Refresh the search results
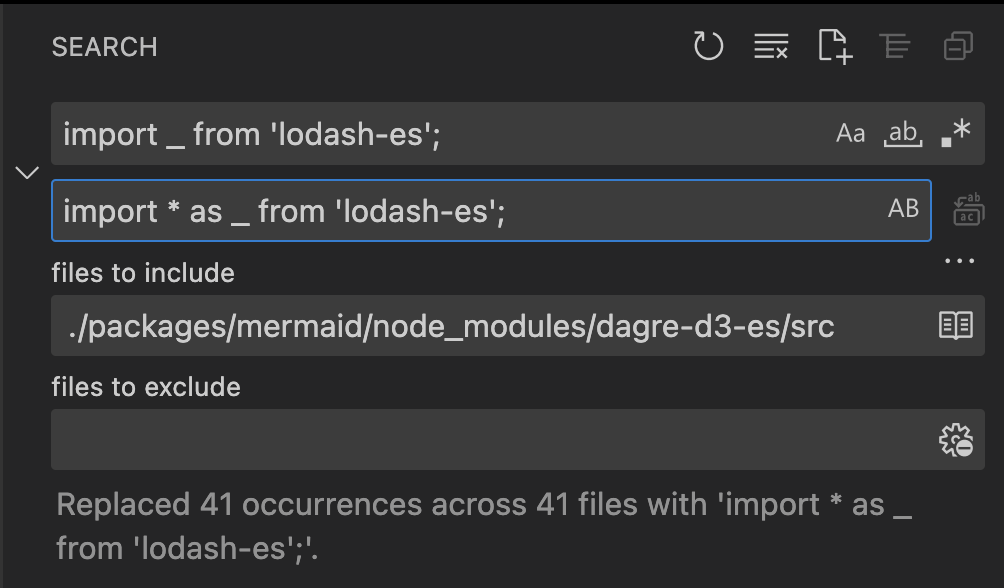The width and height of the screenshot is (1004, 588). pos(708,46)
